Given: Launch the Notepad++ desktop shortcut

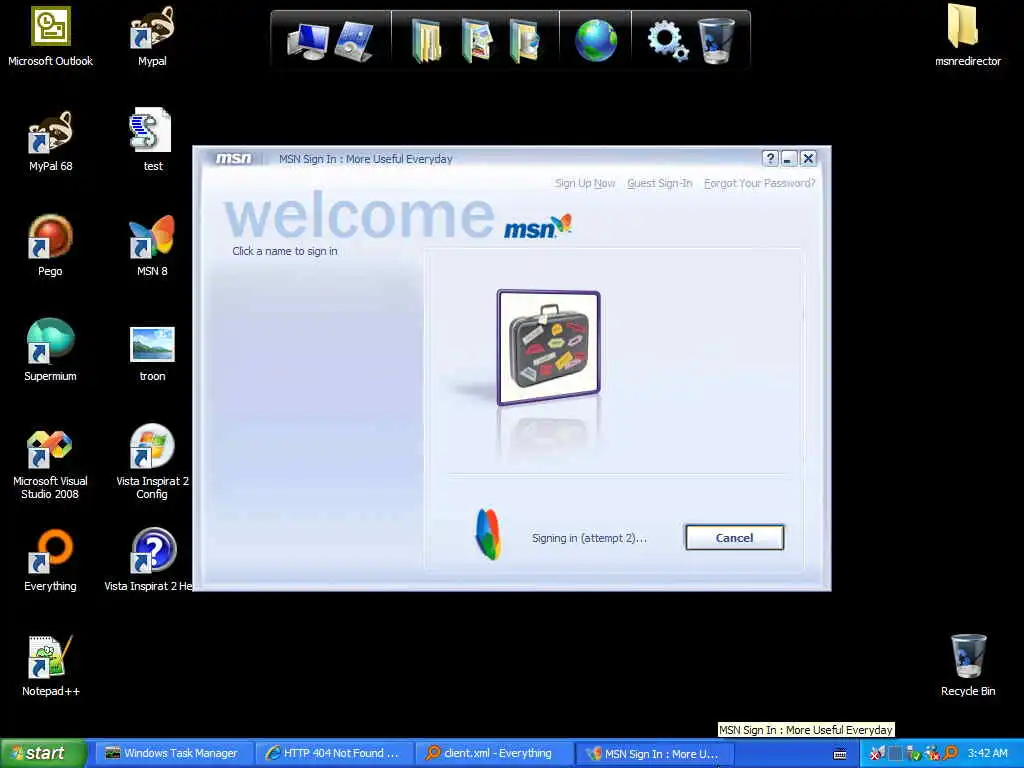Looking at the screenshot, I should click(50, 666).
